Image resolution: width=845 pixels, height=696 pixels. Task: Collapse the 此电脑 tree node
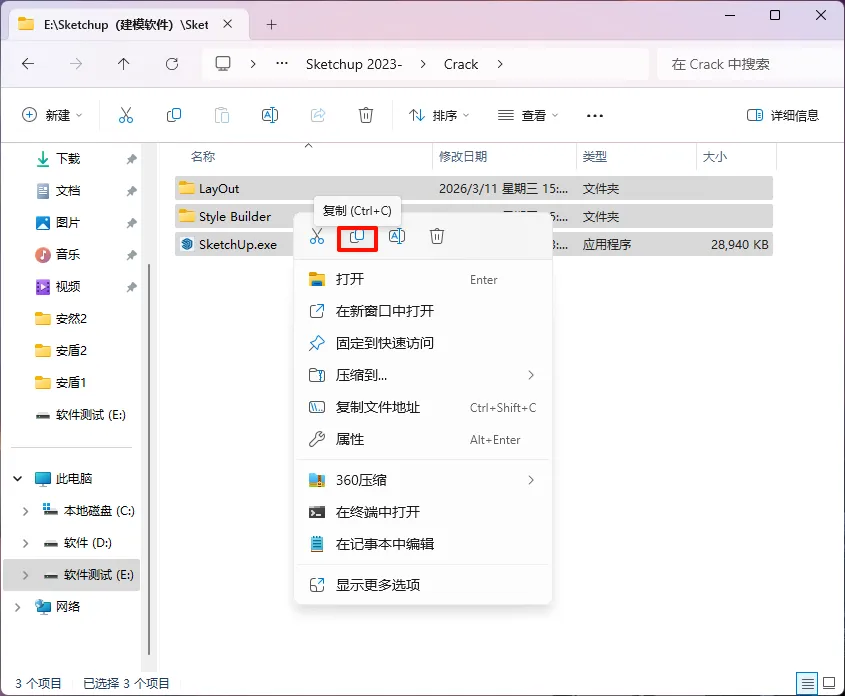point(18,478)
